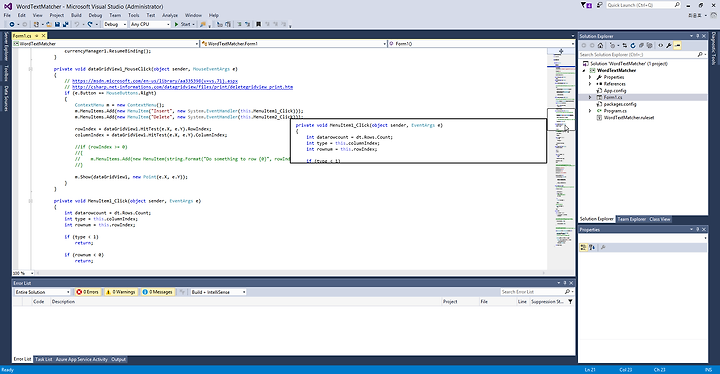This screenshot has height=374, width=720.
Task: Click the Start debugging button
Action: click(x=183, y=24)
